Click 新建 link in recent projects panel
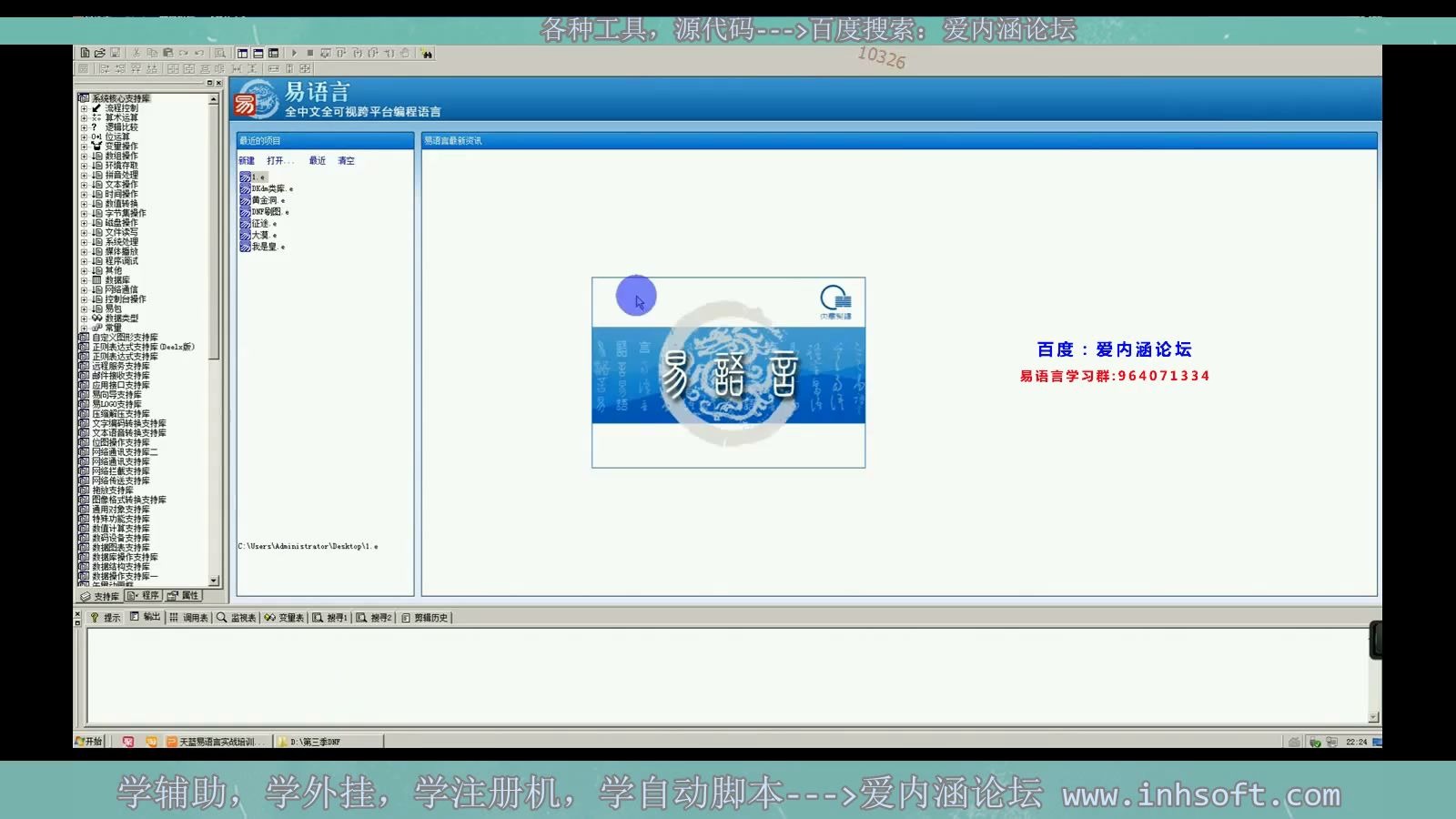 [x=247, y=160]
